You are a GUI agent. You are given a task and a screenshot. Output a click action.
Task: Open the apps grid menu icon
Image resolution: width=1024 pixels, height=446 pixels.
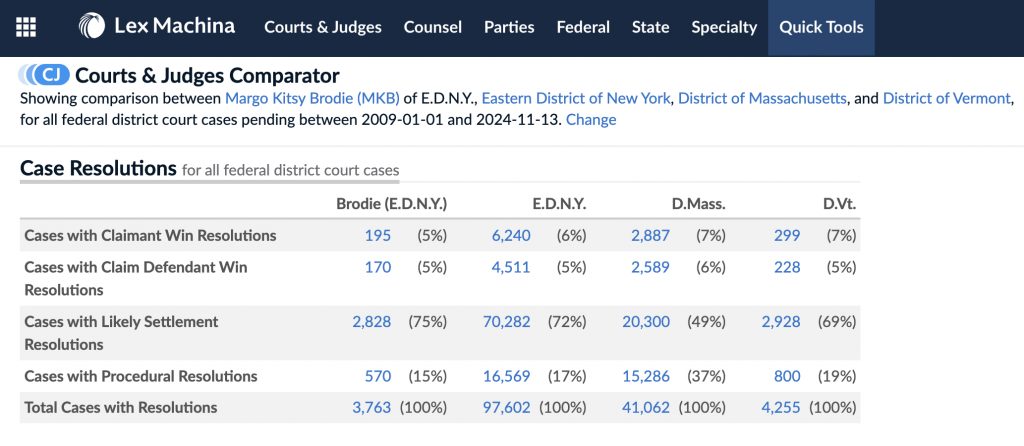[26, 27]
